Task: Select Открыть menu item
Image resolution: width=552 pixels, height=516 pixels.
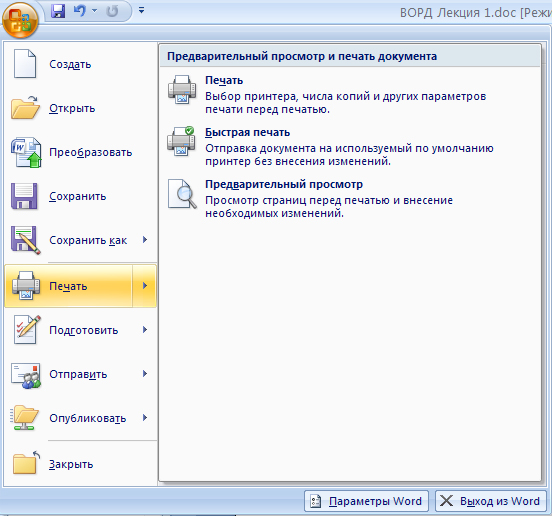Action: click(x=81, y=108)
